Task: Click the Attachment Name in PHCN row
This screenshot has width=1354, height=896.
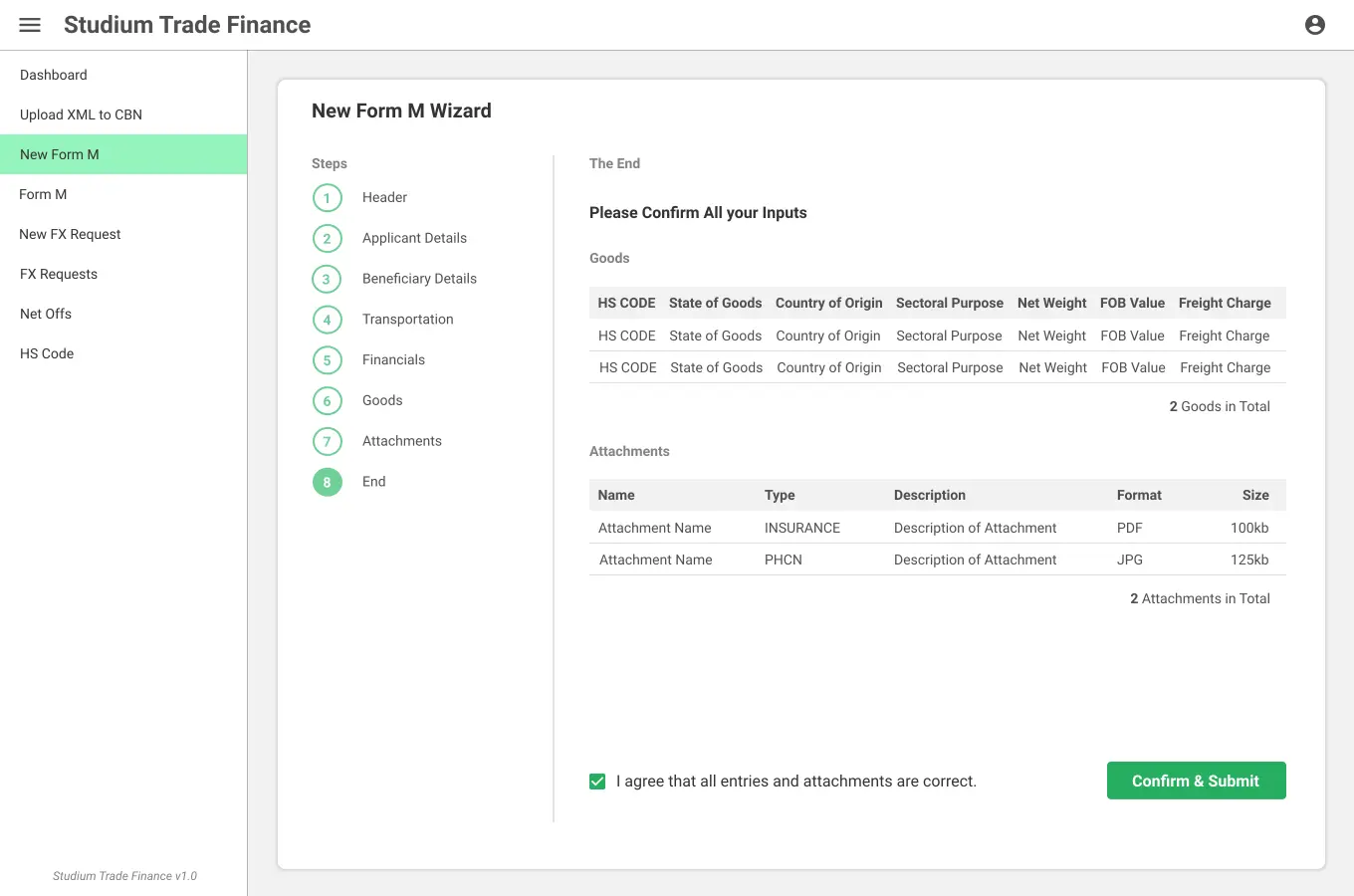Action: coord(656,560)
